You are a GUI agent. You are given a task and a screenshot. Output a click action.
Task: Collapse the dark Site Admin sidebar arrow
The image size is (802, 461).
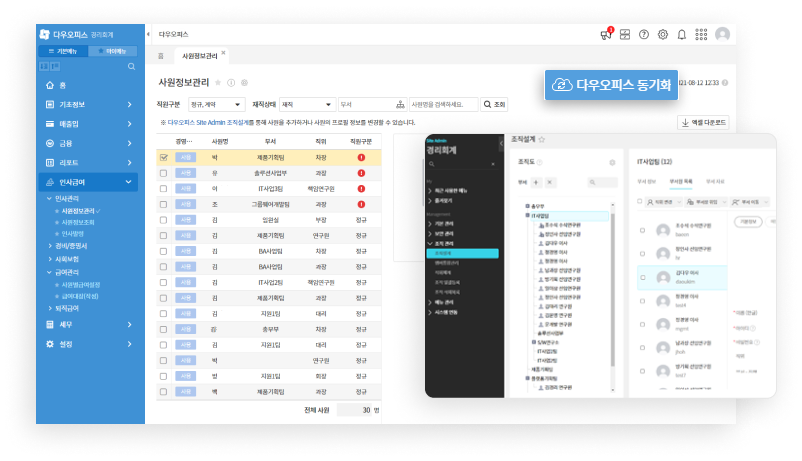coord(501,144)
